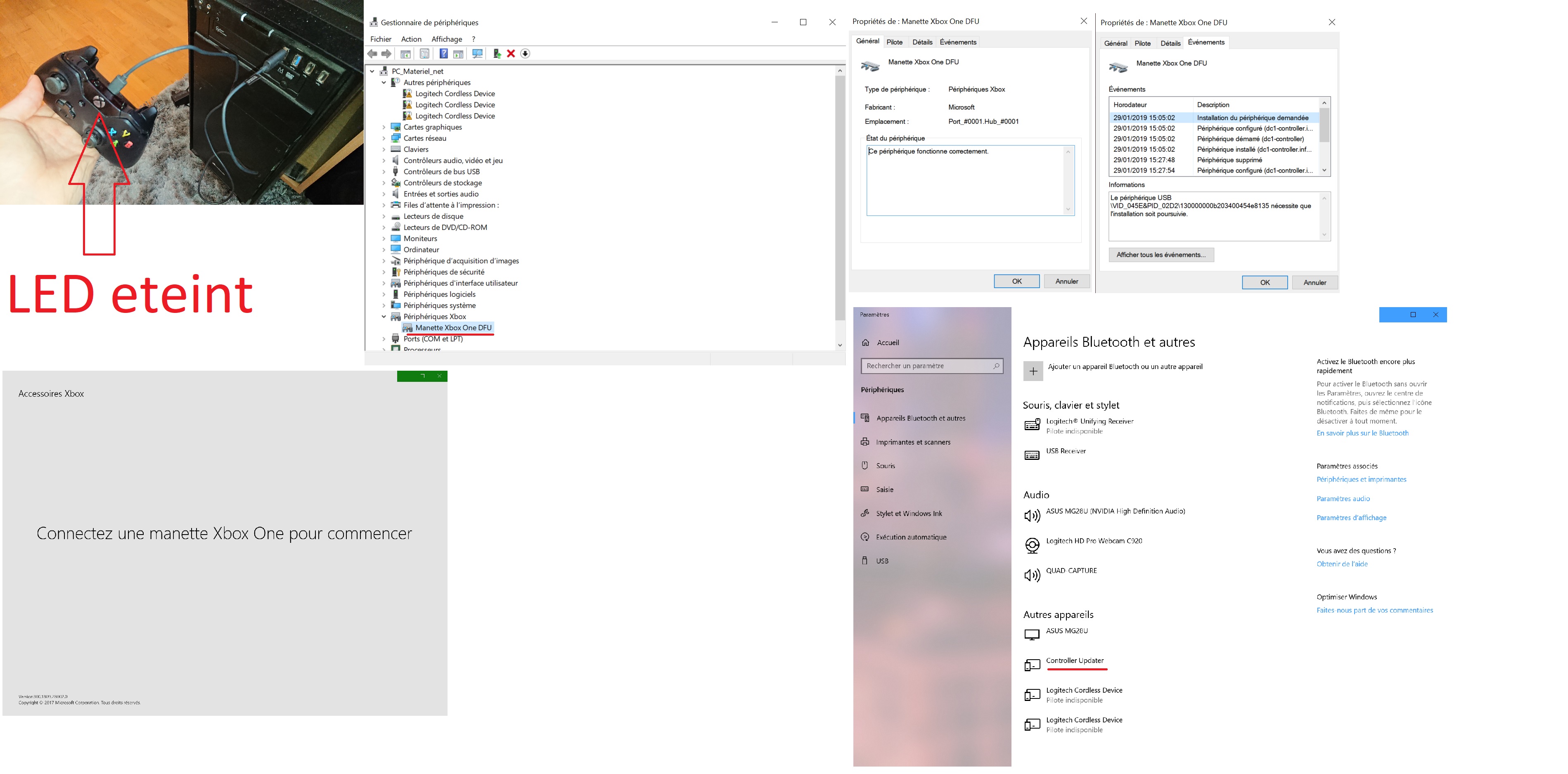This screenshot has width=1568, height=774.
Task: Toggle the show/hide console tree toolbar icon
Action: (x=405, y=54)
